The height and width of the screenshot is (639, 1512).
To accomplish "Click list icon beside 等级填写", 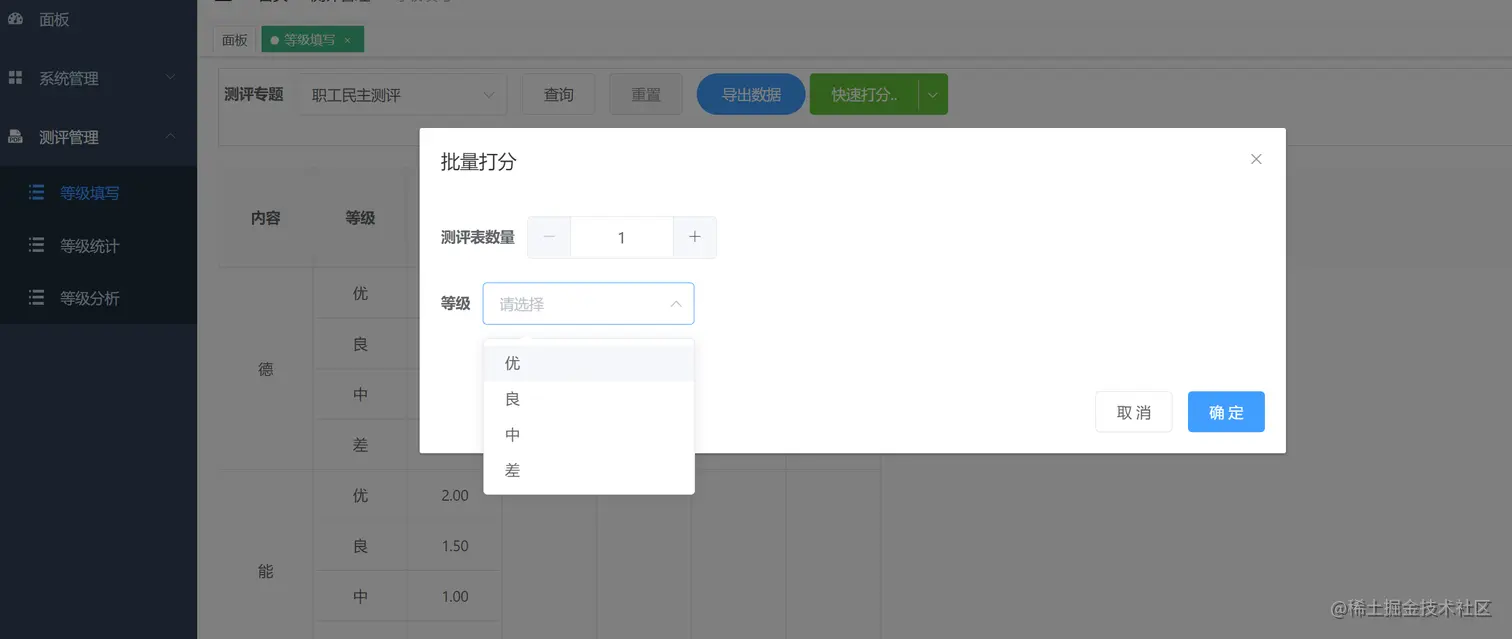I will pos(36,192).
